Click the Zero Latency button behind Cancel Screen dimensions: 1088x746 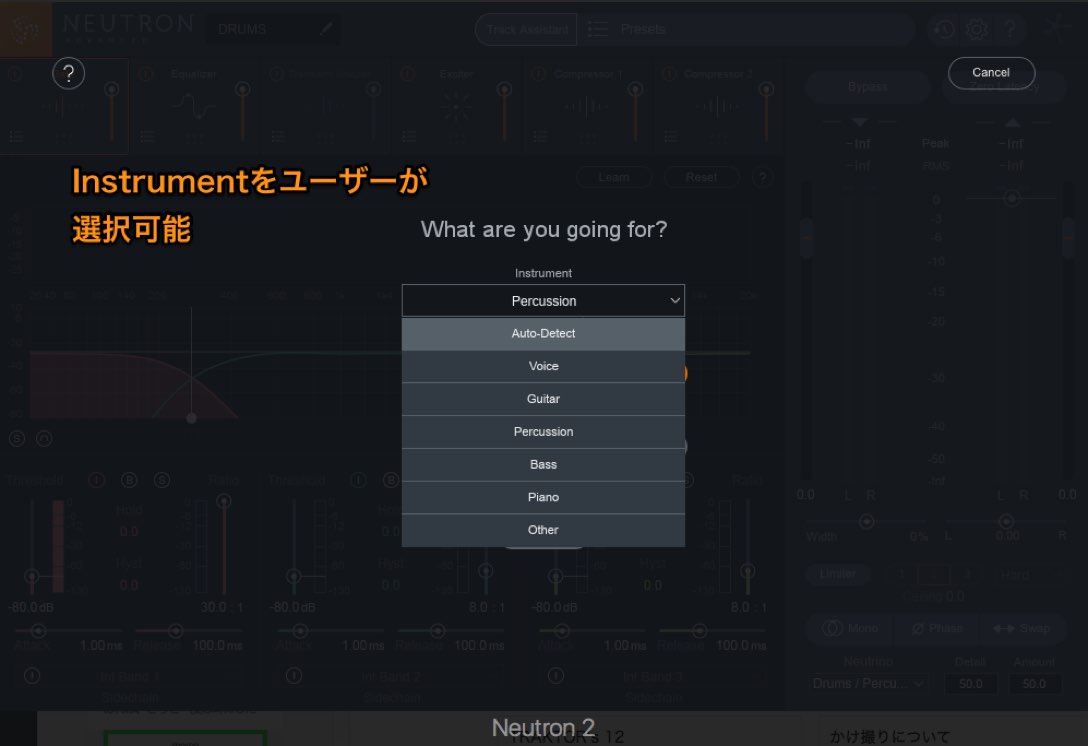[x=1003, y=87]
